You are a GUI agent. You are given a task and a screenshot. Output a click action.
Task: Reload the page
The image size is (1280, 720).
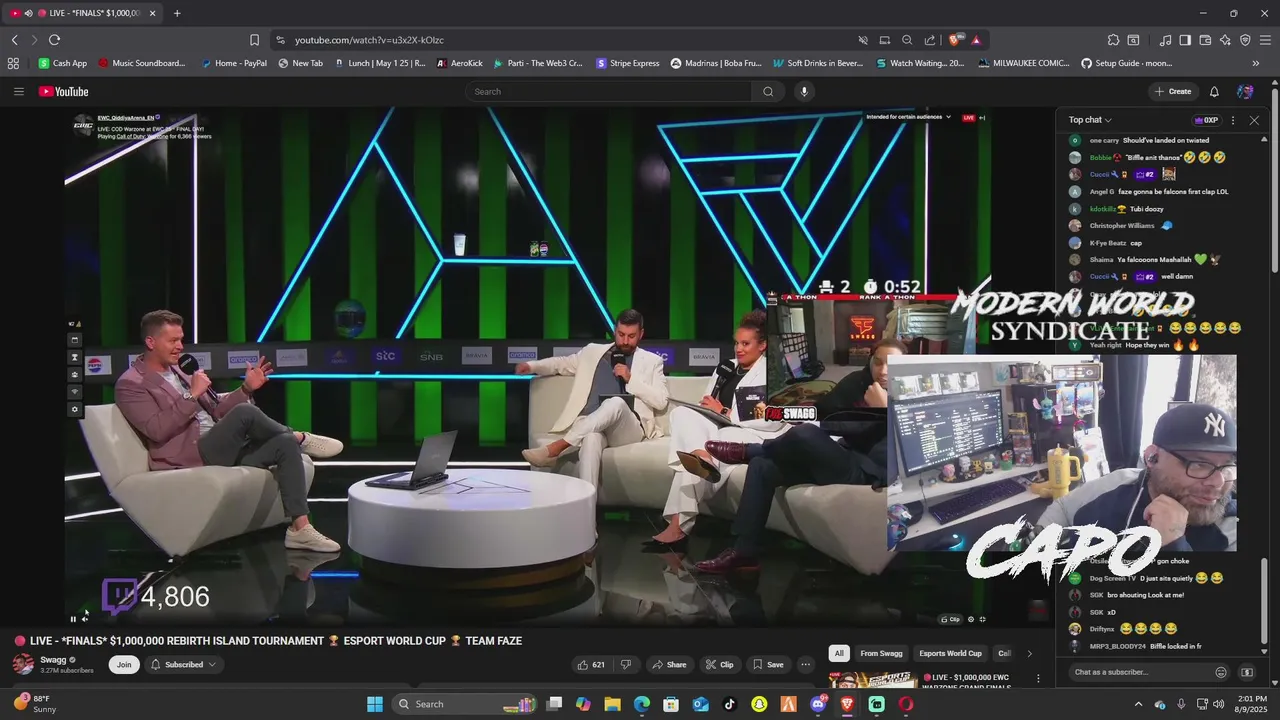point(54,40)
